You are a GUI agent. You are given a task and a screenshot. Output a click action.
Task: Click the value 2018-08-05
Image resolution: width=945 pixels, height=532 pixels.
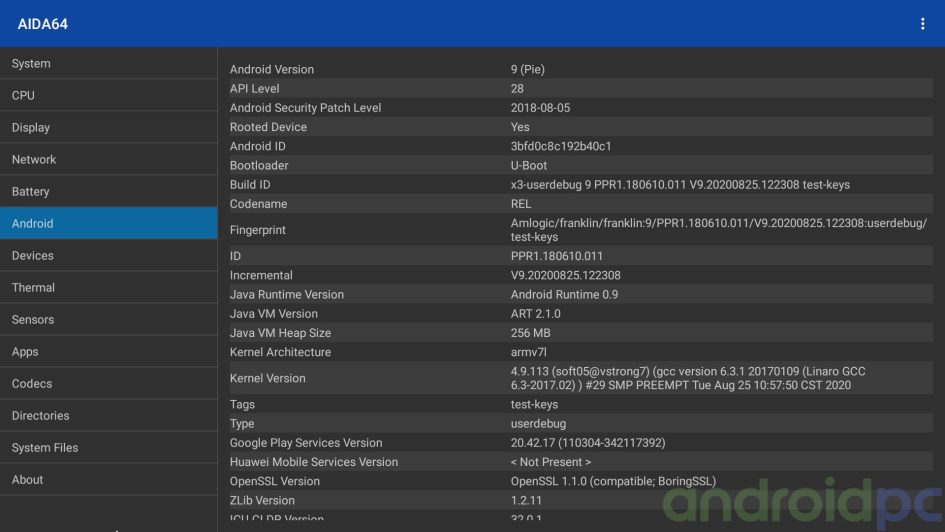[x=540, y=108]
